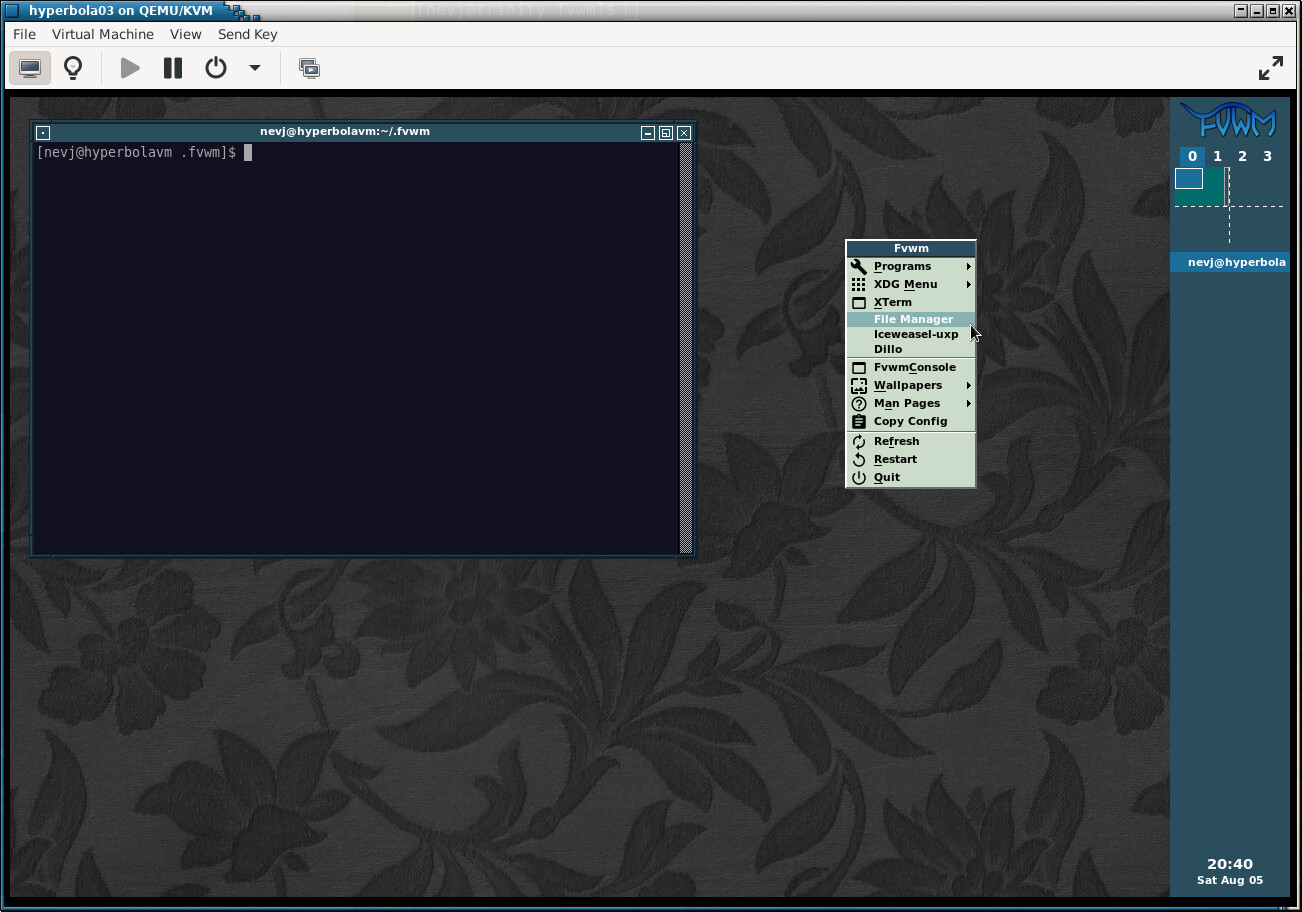Switch VM viewer to fullscreen

(x=1271, y=68)
